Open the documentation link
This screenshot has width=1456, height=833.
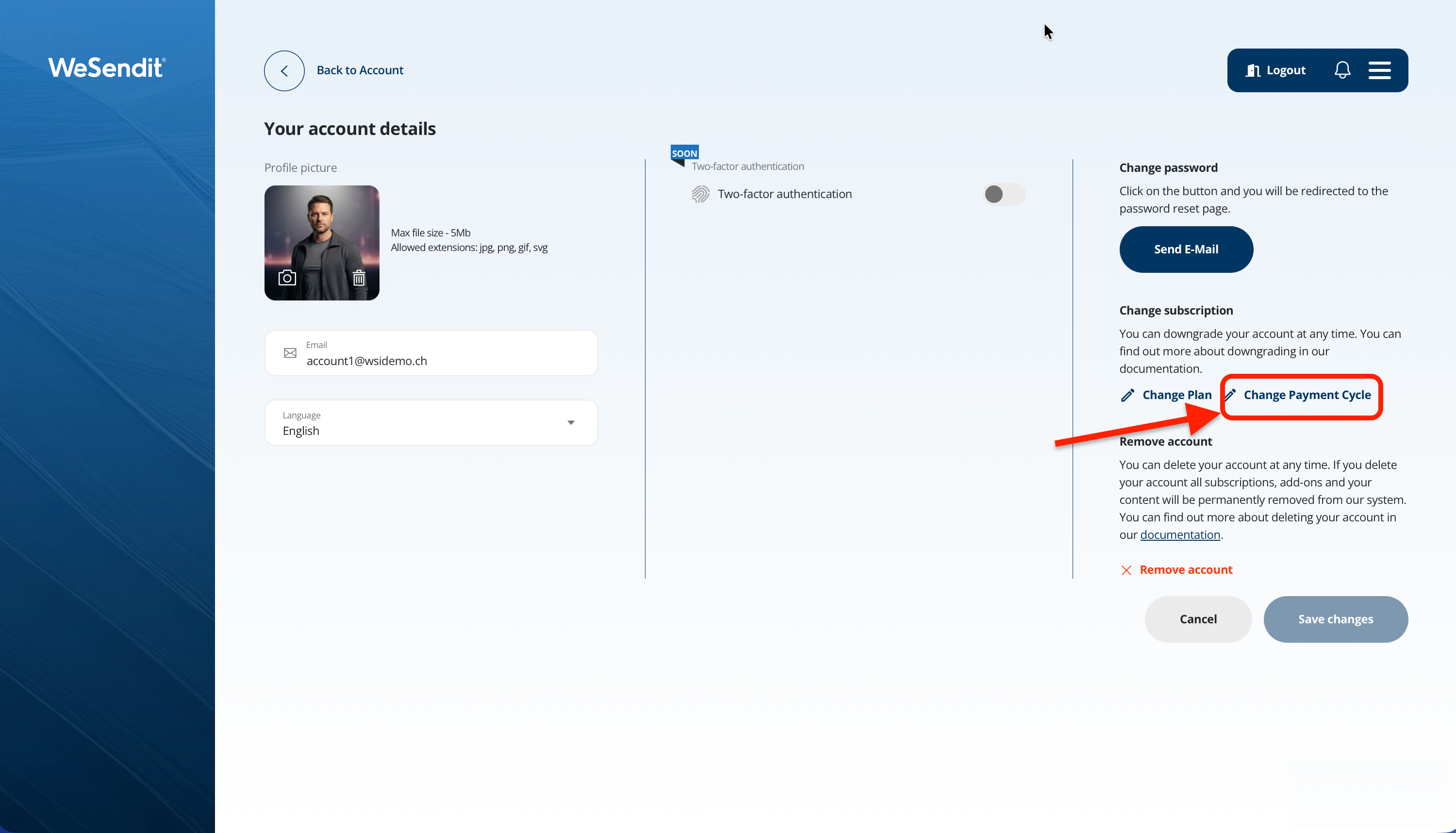coord(1179,534)
